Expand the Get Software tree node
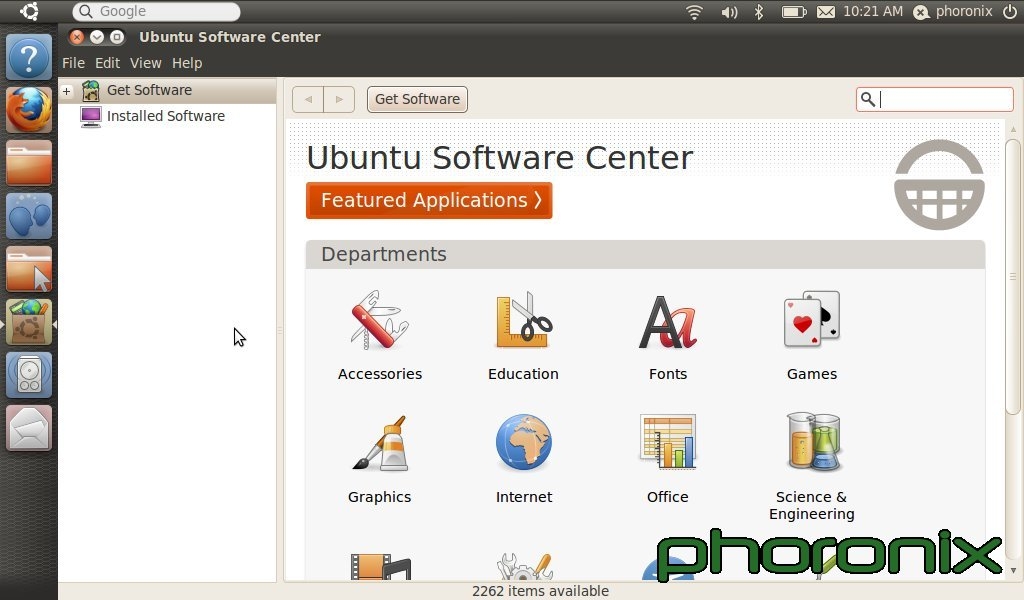Screen dimensions: 1024x600 pos(67,91)
